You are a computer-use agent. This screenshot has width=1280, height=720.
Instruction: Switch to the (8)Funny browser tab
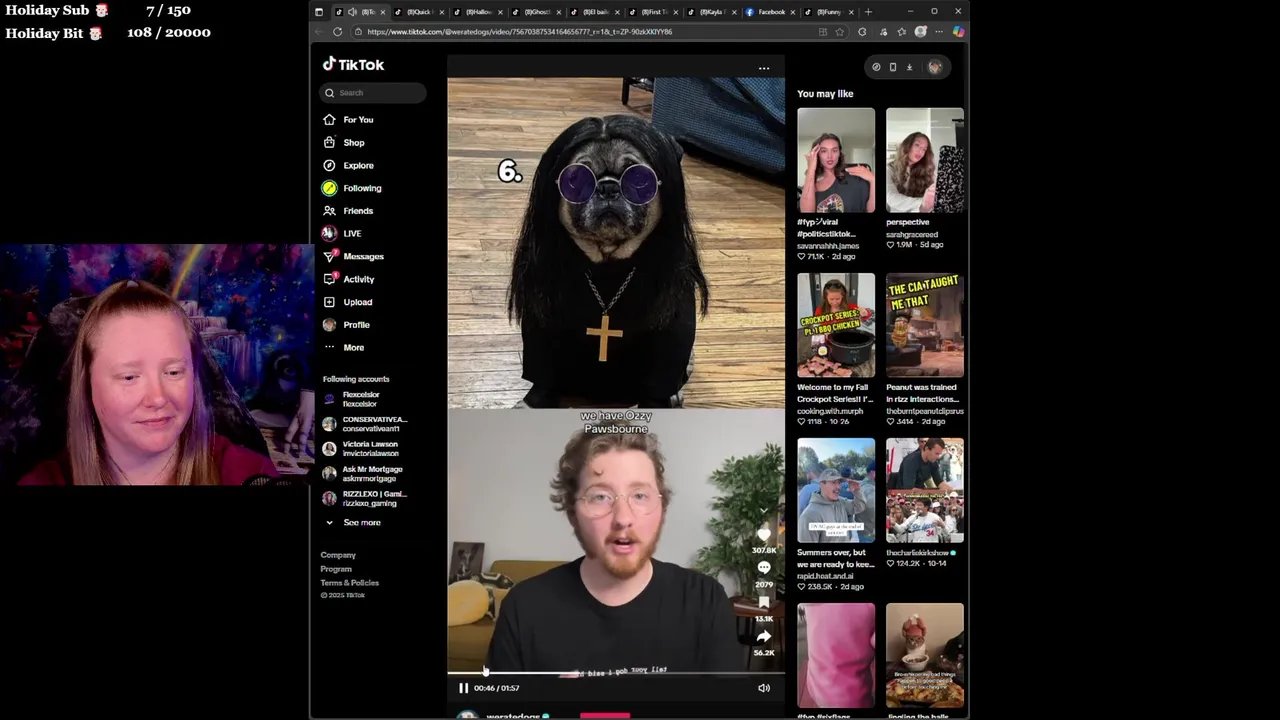pos(829,12)
